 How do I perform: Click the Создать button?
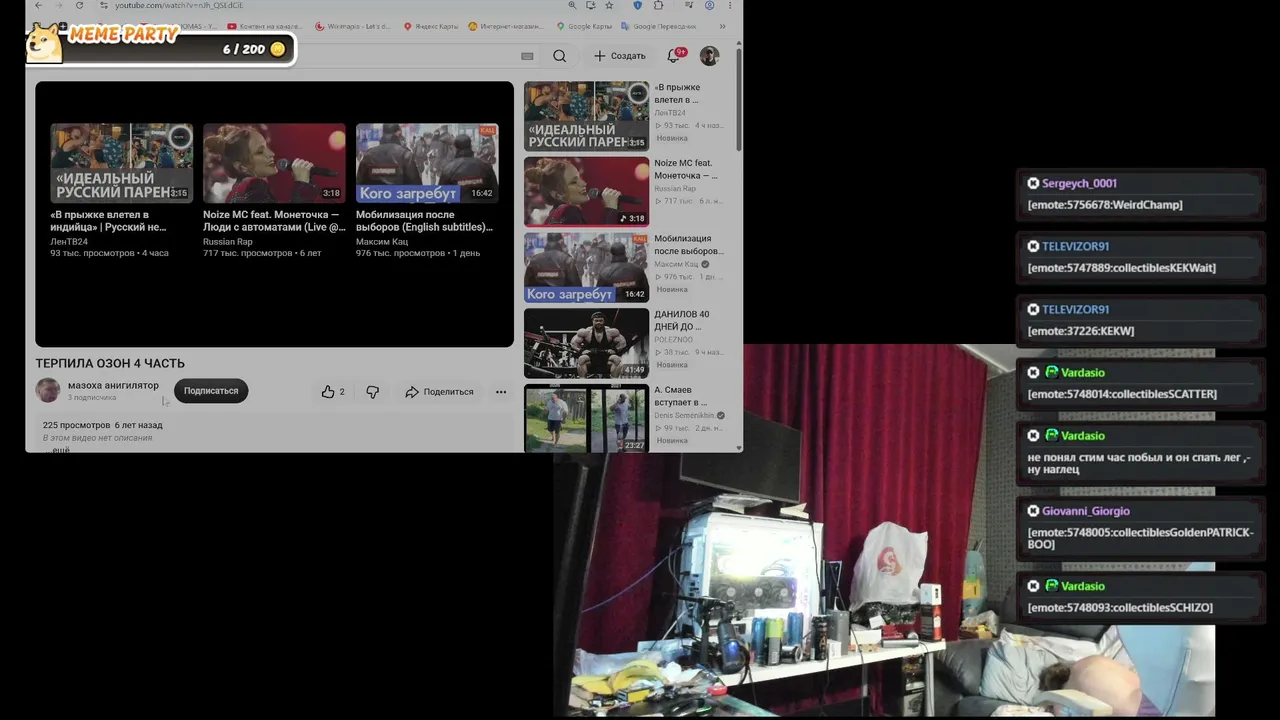[620, 56]
